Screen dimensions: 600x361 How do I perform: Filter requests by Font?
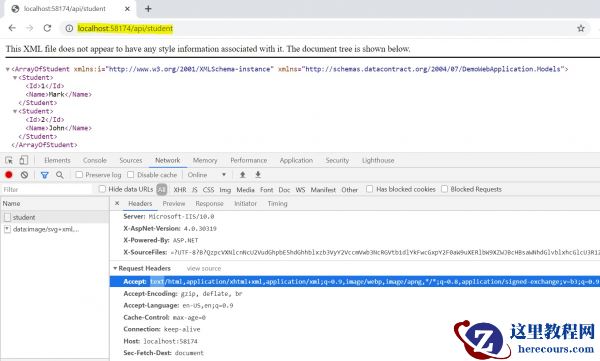[267, 189]
